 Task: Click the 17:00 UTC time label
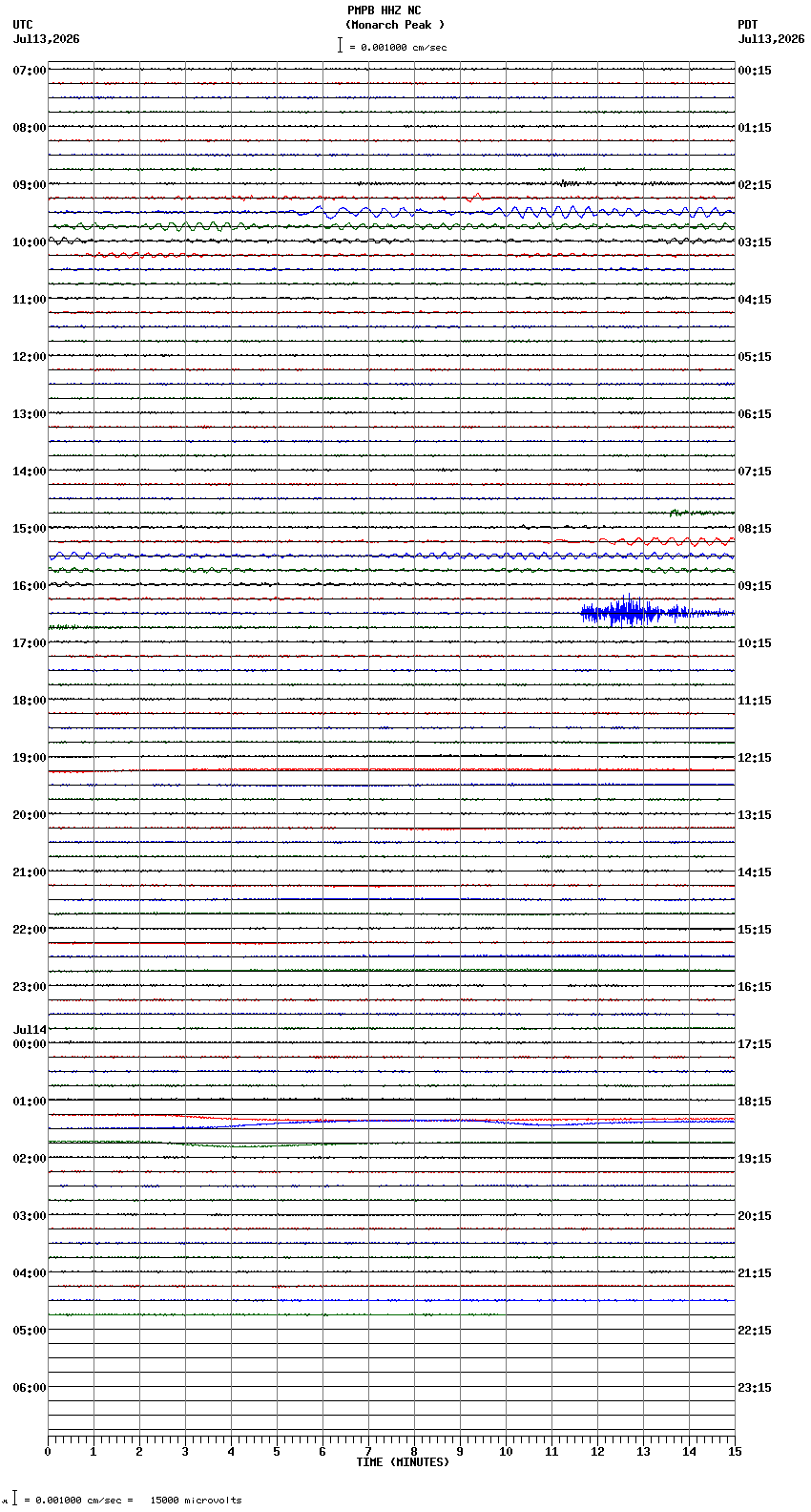[30, 643]
